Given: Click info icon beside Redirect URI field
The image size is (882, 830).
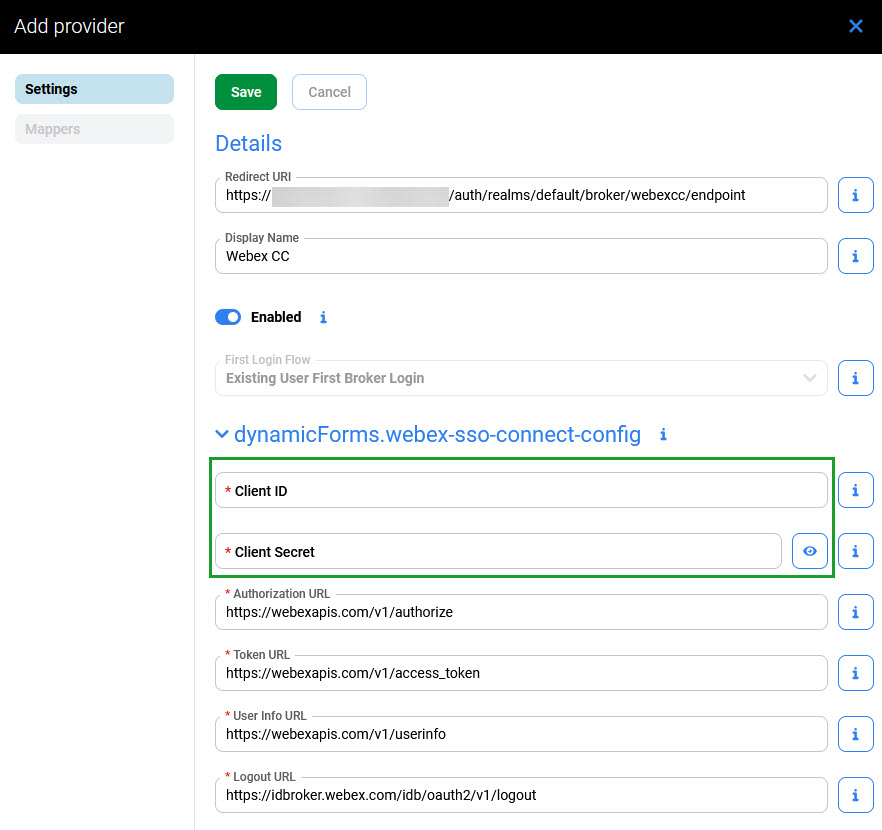Looking at the screenshot, I should pos(855,195).
